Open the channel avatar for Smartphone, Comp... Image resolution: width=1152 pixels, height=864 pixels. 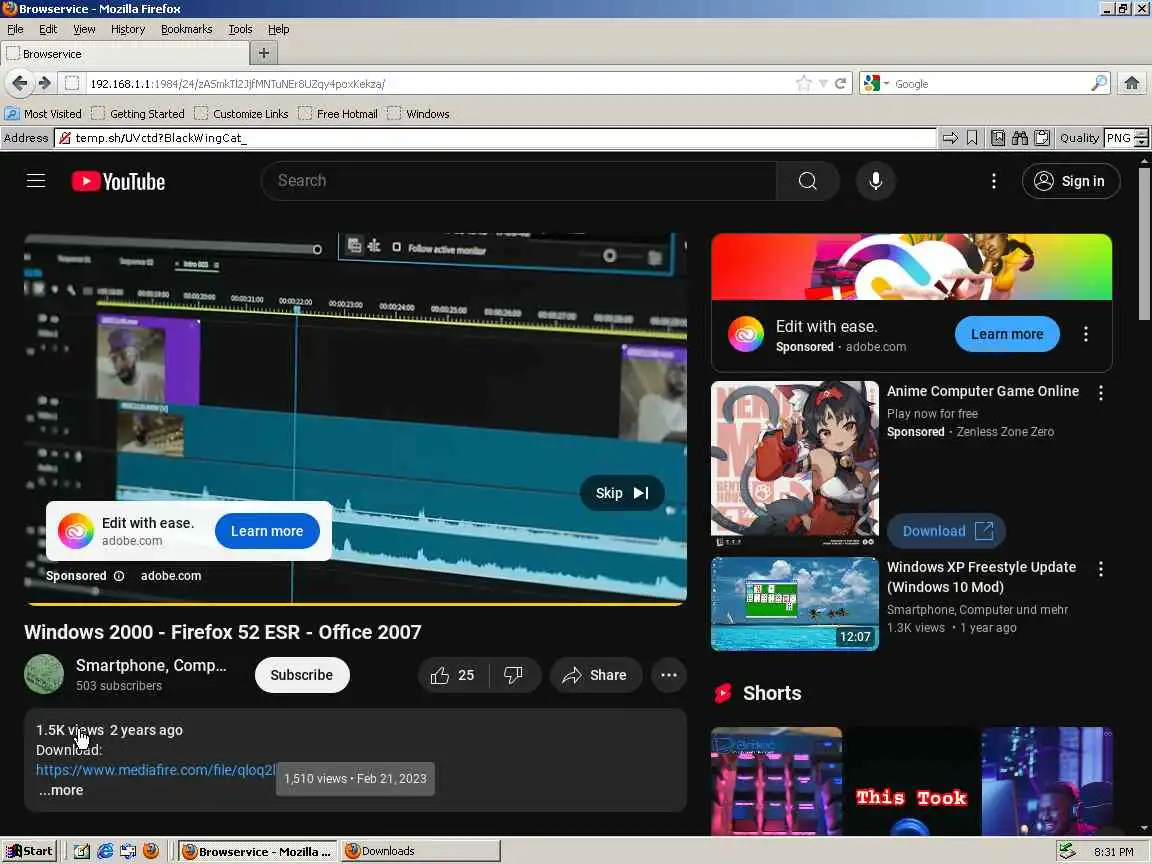point(44,674)
